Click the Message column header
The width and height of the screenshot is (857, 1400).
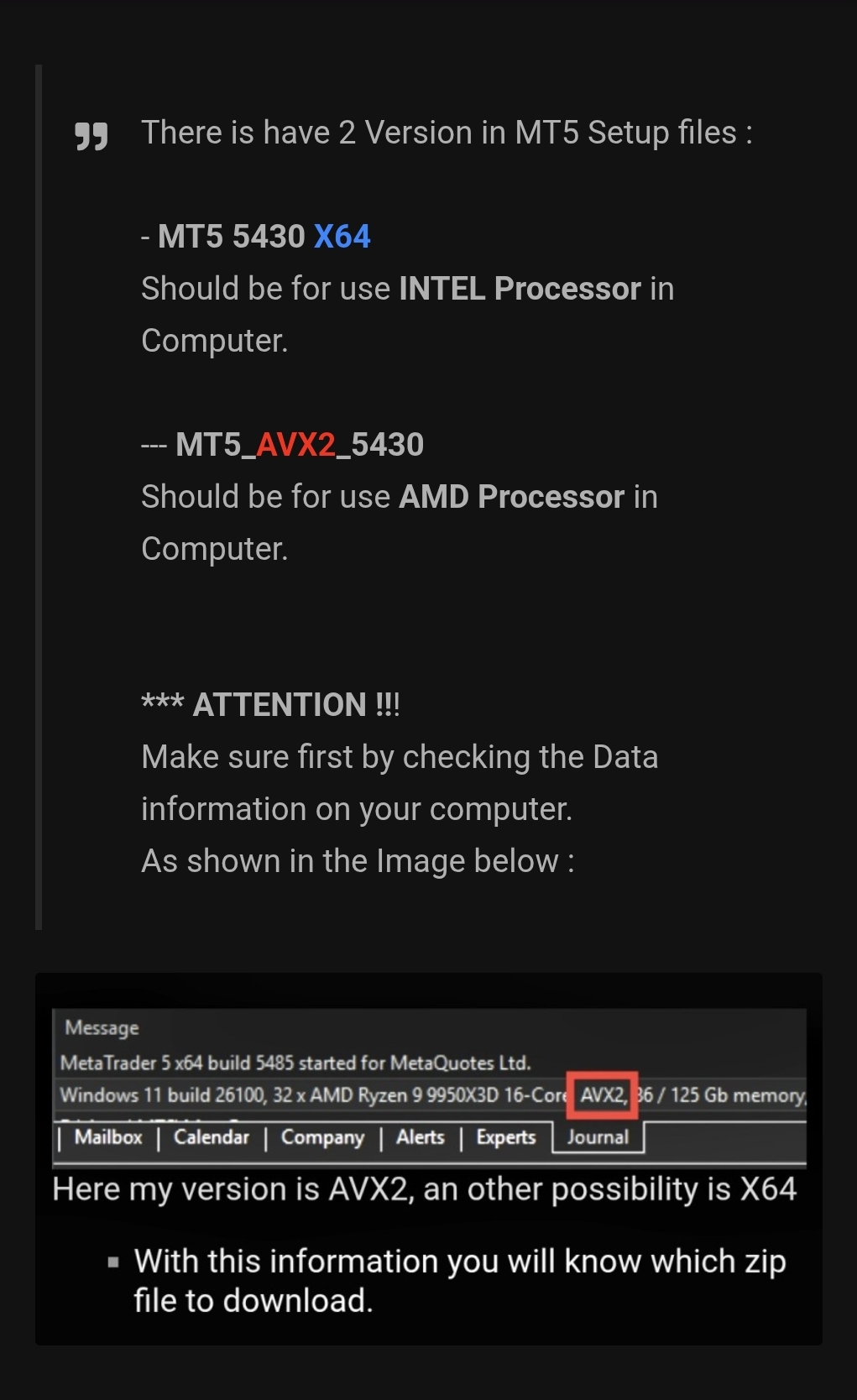pos(102,1028)
